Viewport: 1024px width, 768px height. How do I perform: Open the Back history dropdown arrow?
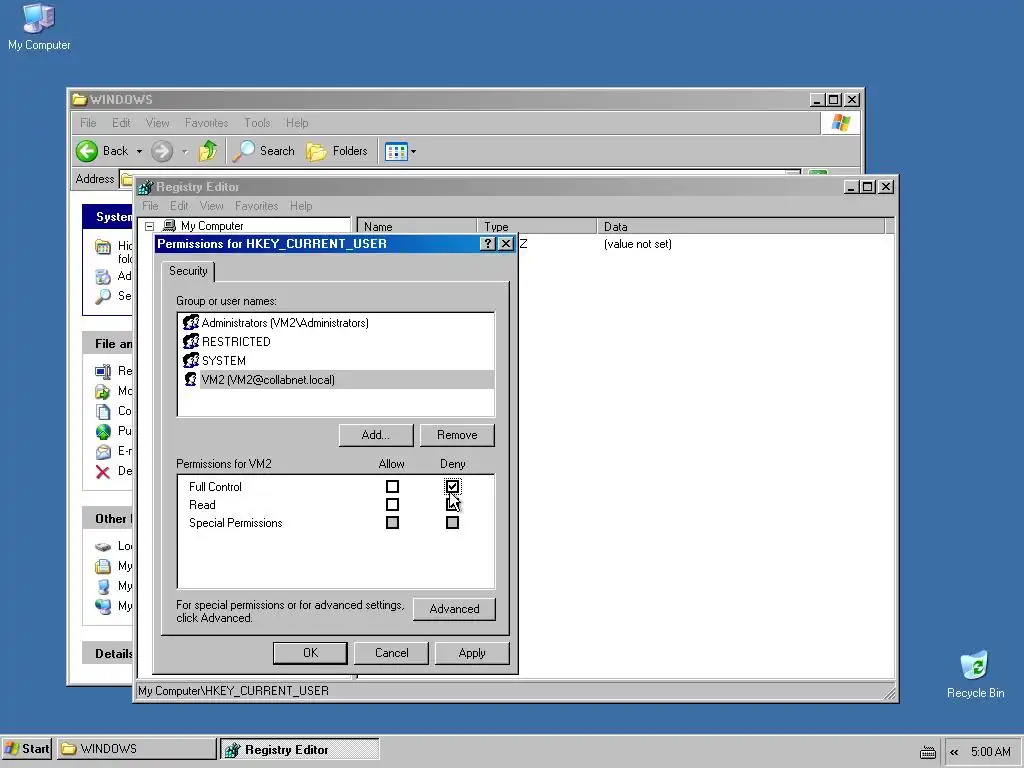[139, 152]
